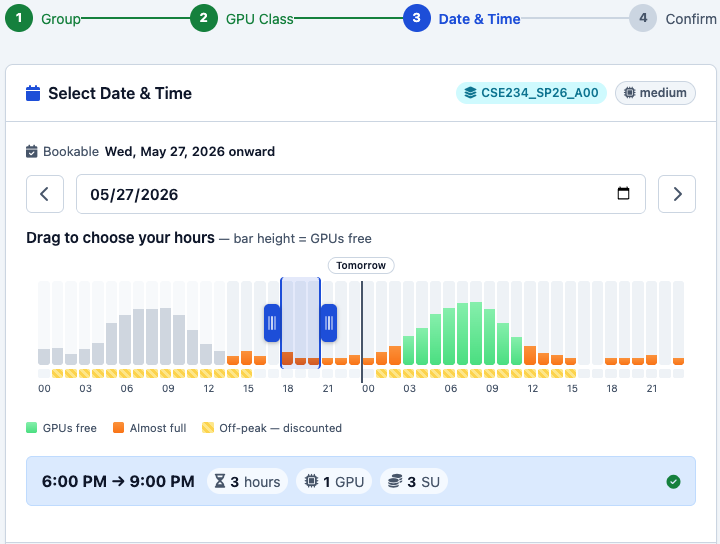Click the 'Almost full' legend label

(x=158, y=428)
